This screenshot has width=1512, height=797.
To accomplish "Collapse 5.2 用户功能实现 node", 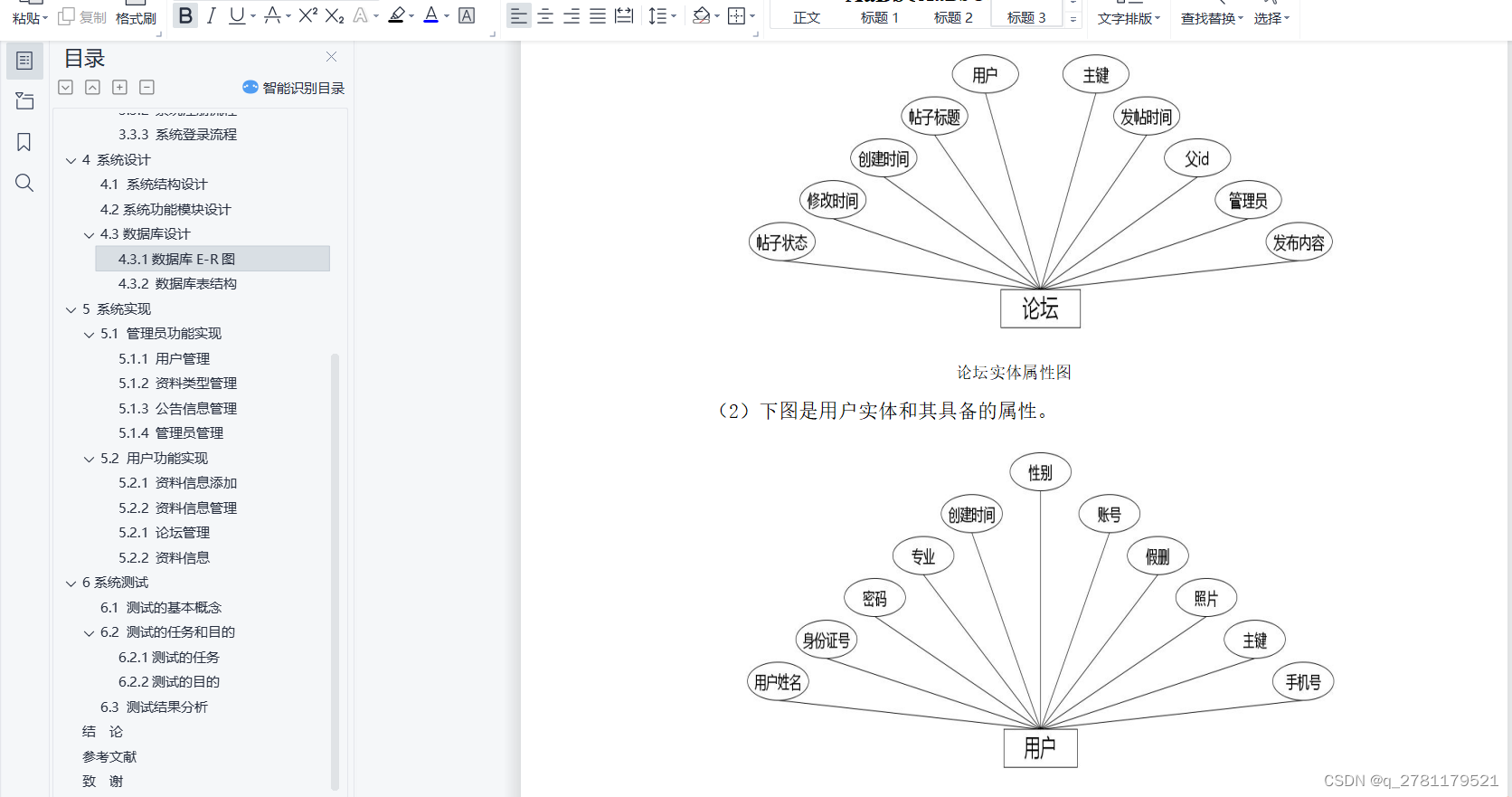I will click(89, 459).
